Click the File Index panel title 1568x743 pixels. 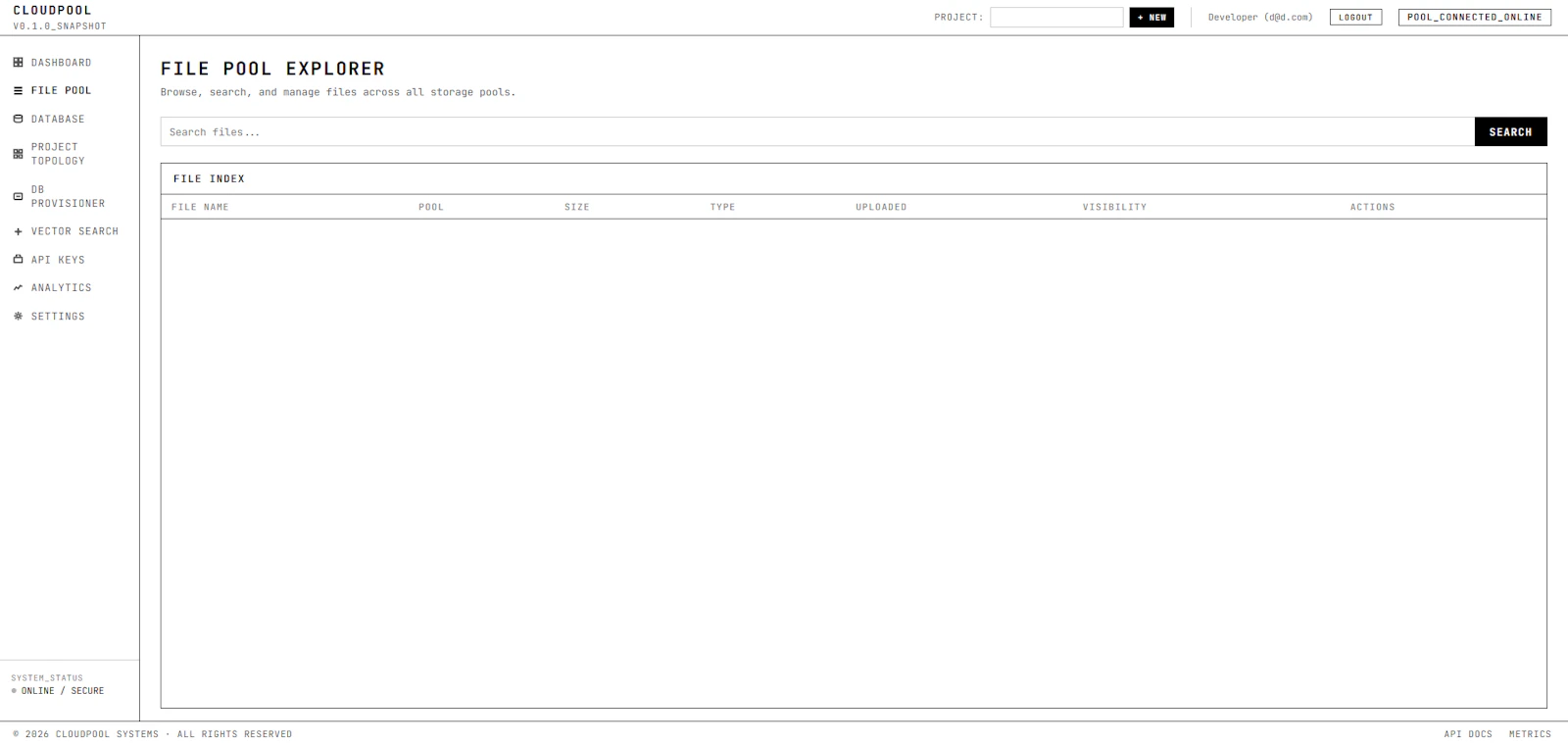[209, 178]
